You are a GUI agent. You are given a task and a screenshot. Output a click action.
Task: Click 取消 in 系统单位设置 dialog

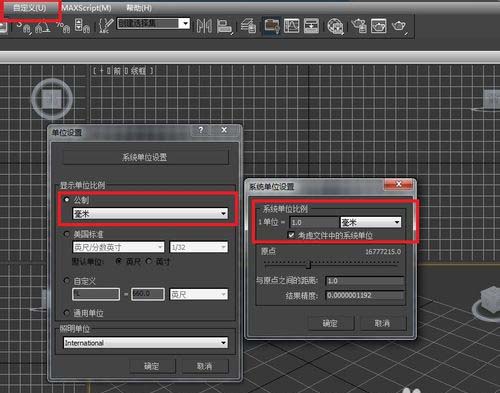[x=383, y=323]
